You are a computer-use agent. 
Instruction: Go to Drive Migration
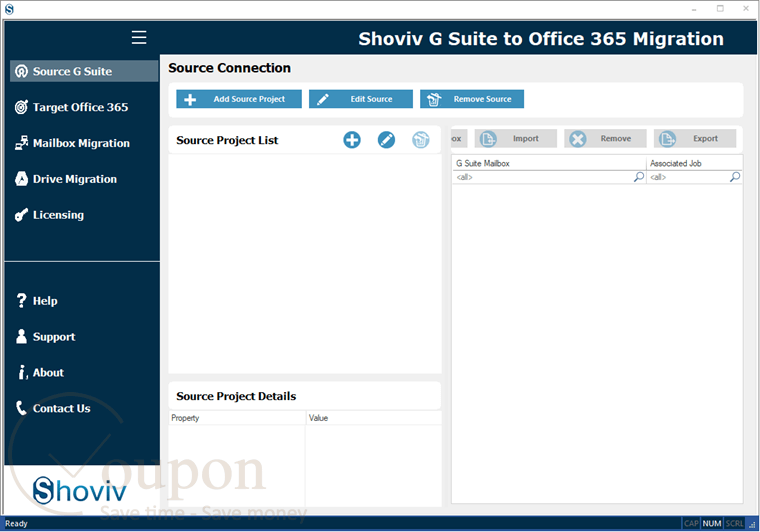(x=75, y=179)
